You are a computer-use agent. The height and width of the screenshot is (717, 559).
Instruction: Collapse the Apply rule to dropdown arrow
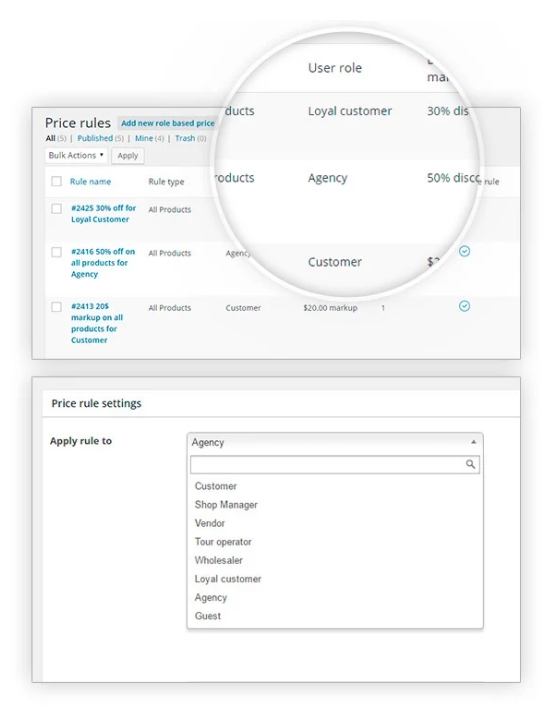tap(474, 442)
